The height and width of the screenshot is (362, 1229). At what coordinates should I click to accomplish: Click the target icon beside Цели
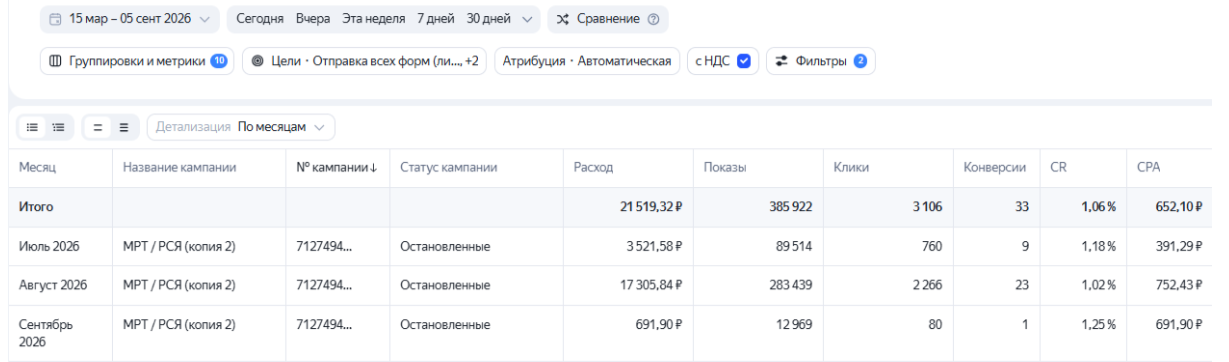[257, 61]
